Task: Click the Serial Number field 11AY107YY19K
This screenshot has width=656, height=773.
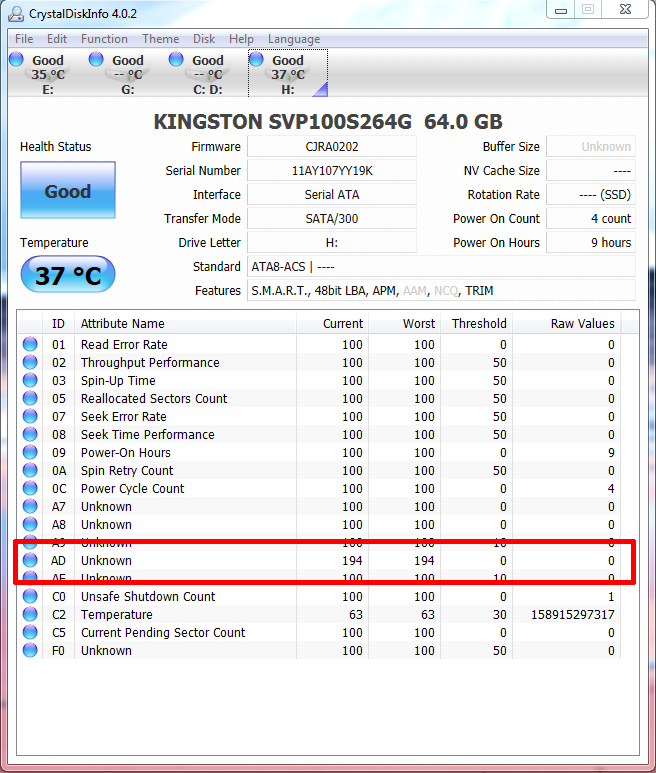Action: (x=332, y=171)
